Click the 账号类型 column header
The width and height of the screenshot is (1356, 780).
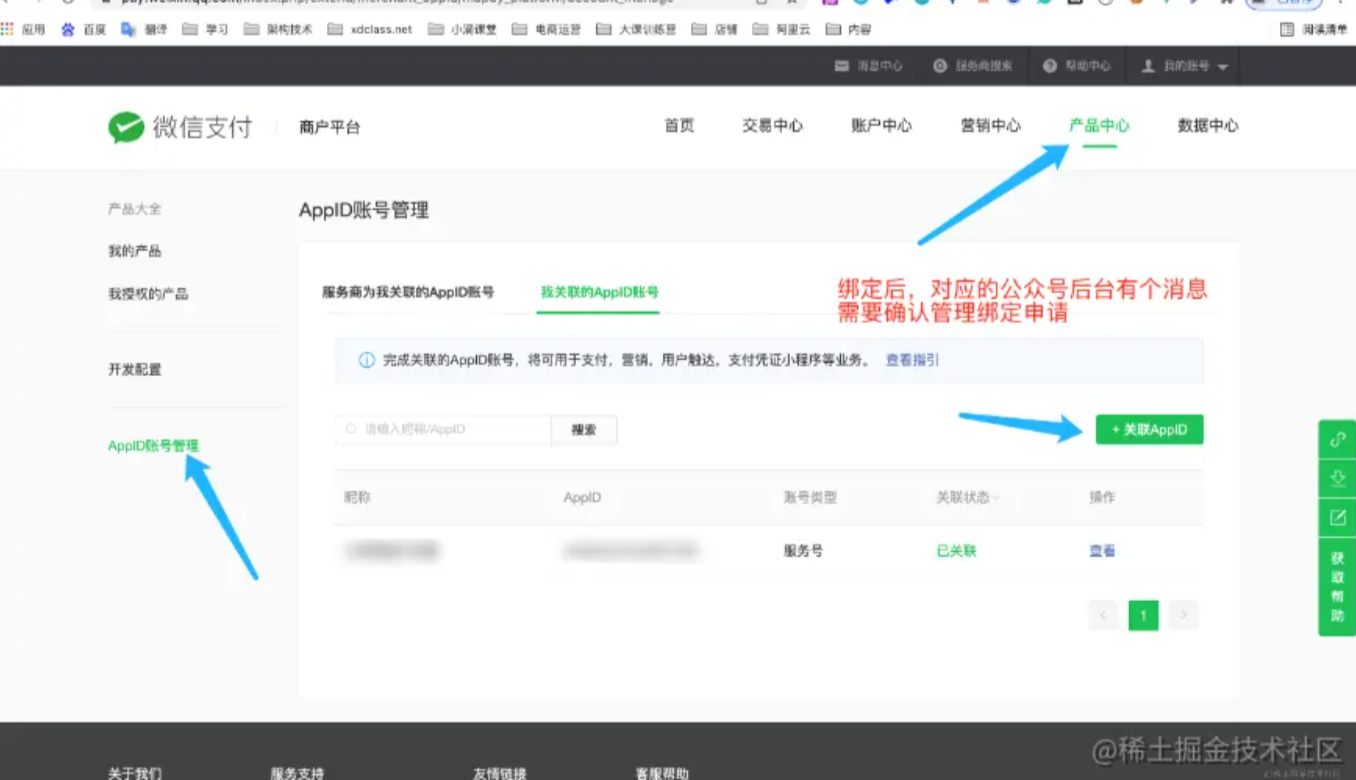tap(810, 497)
